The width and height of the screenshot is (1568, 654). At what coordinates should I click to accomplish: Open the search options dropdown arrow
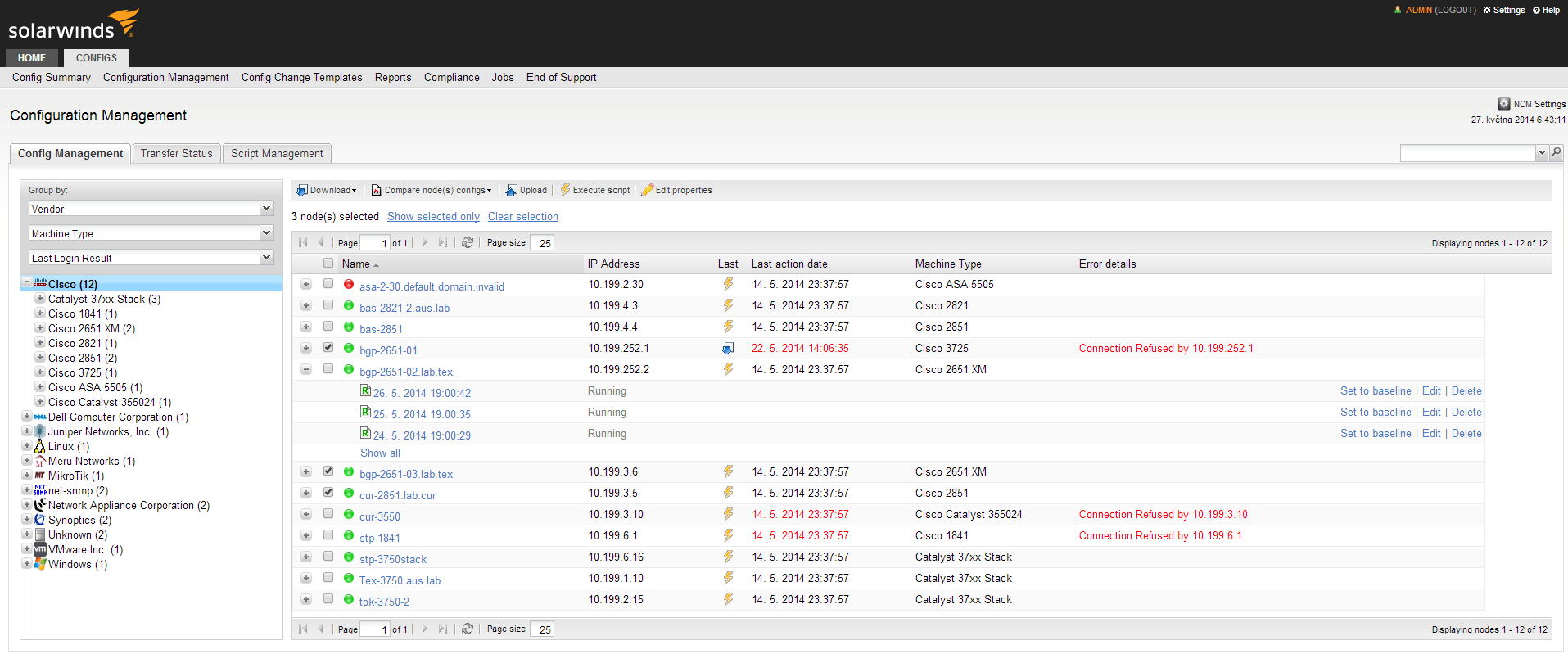[x=1542, y=152]
